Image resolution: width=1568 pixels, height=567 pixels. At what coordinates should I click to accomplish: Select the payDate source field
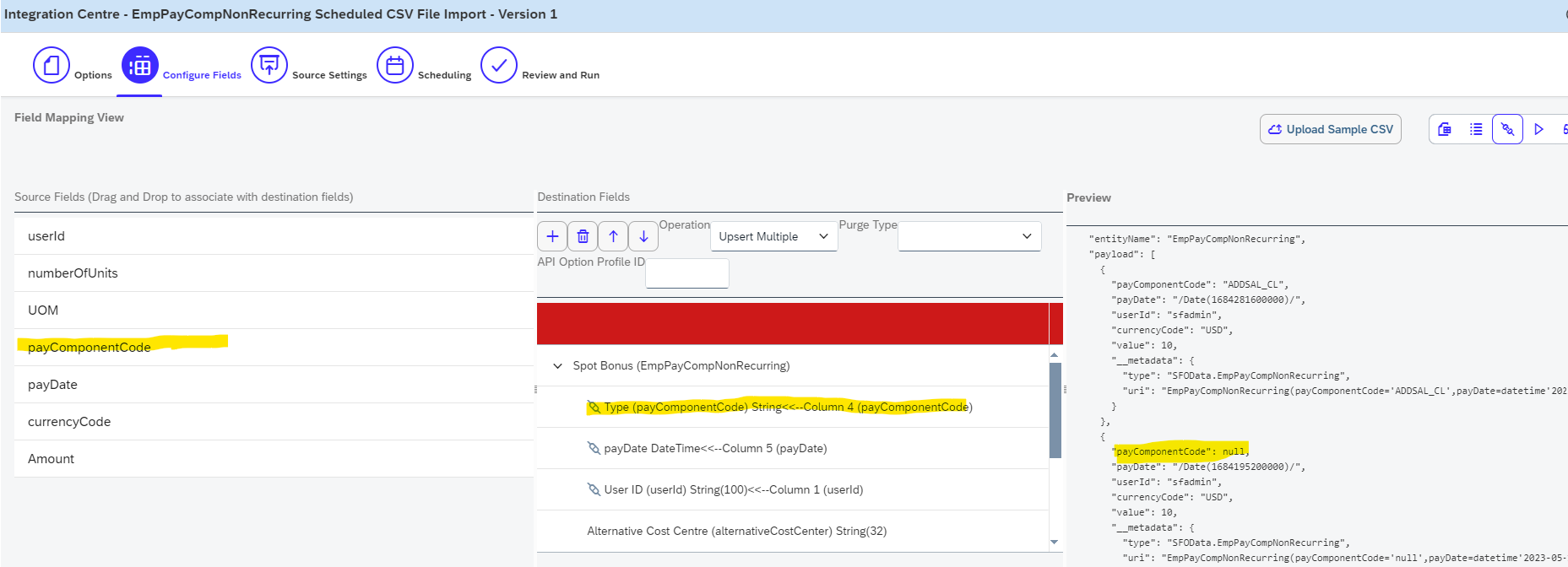coord(274,385)
